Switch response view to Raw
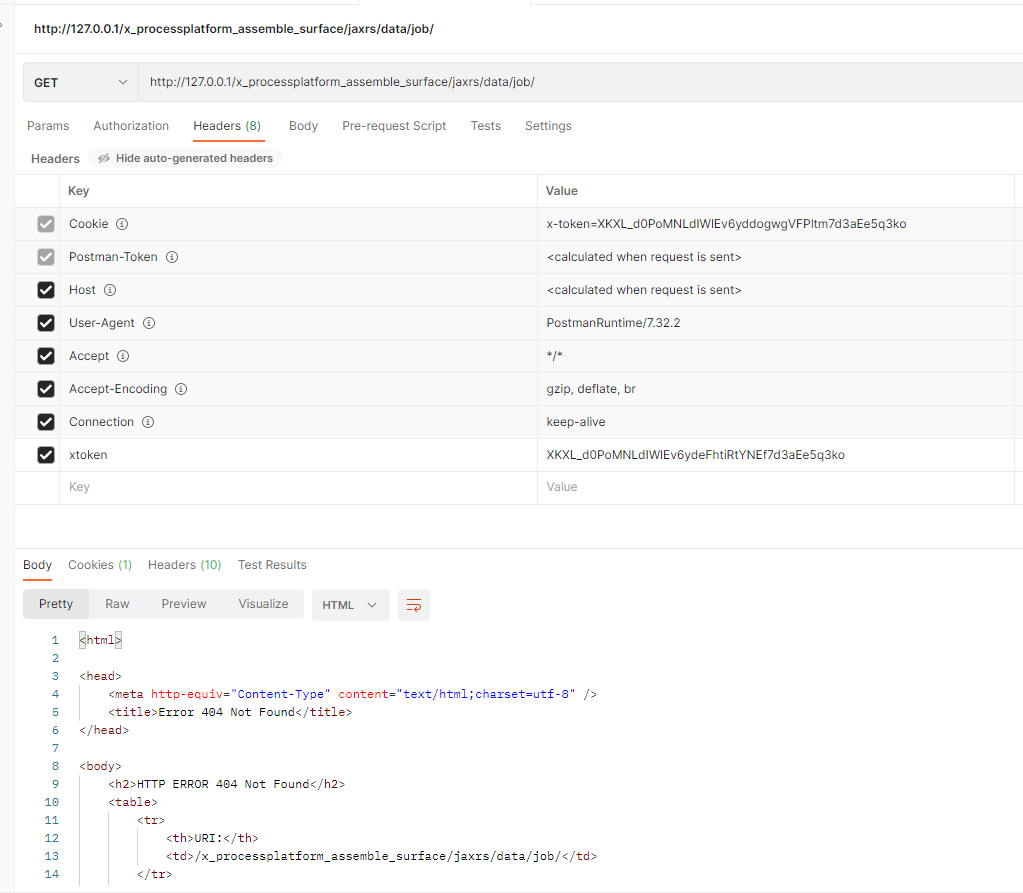Image resolution: width=1023 pixels, height=893 pixels. point(117,604)
